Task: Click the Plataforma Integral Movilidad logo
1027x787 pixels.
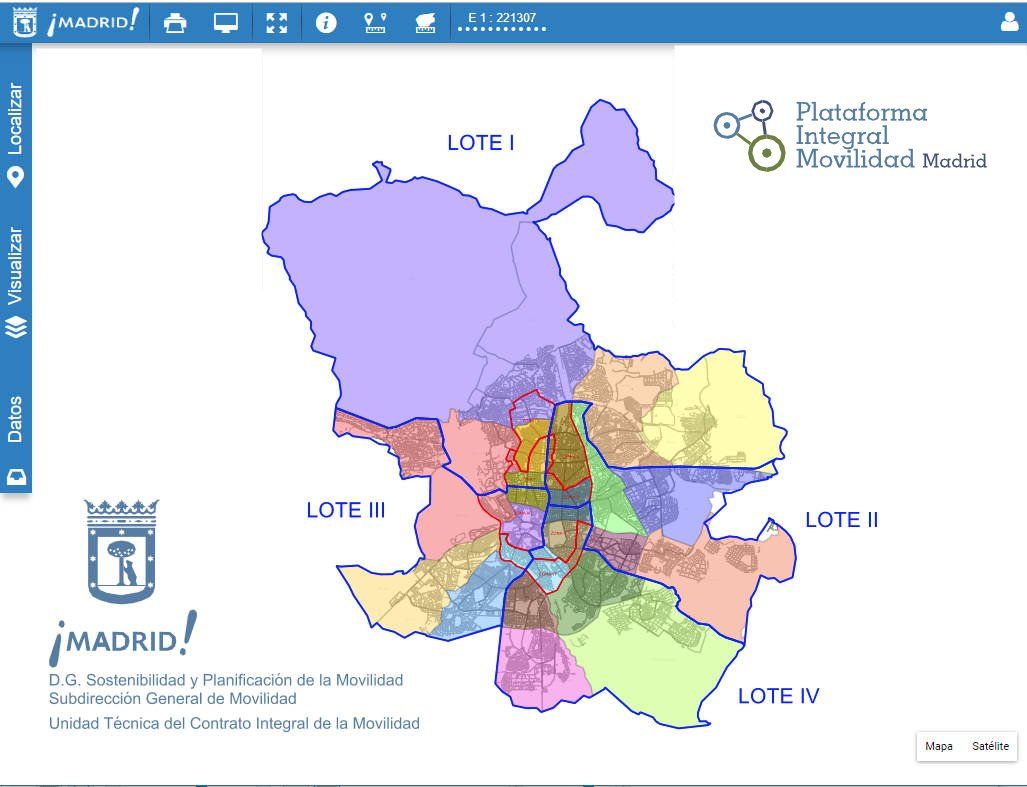Action: [x=850, y=135]
